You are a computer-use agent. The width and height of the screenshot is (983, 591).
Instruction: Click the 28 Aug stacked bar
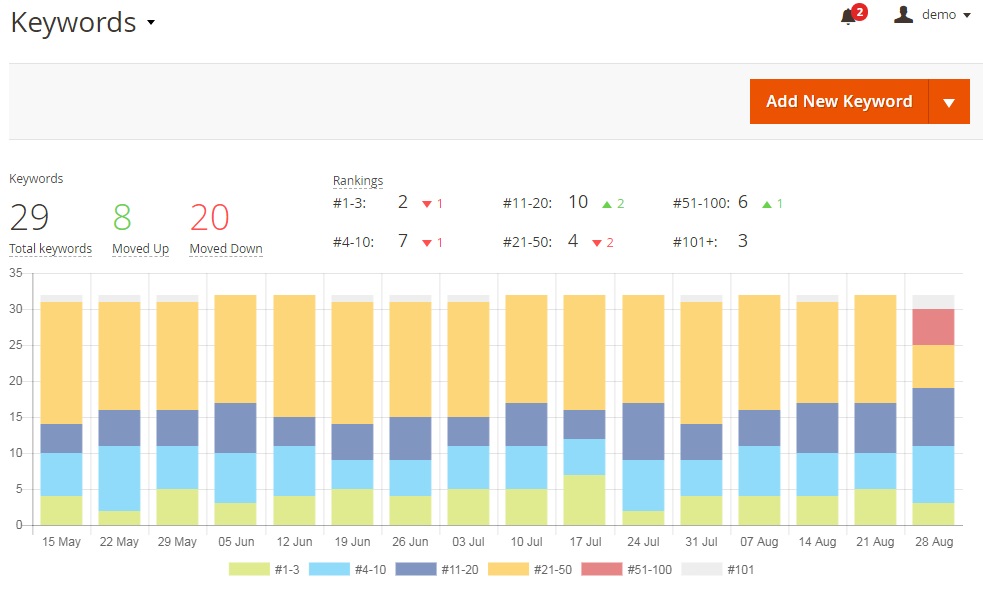[x=933, y=410]
